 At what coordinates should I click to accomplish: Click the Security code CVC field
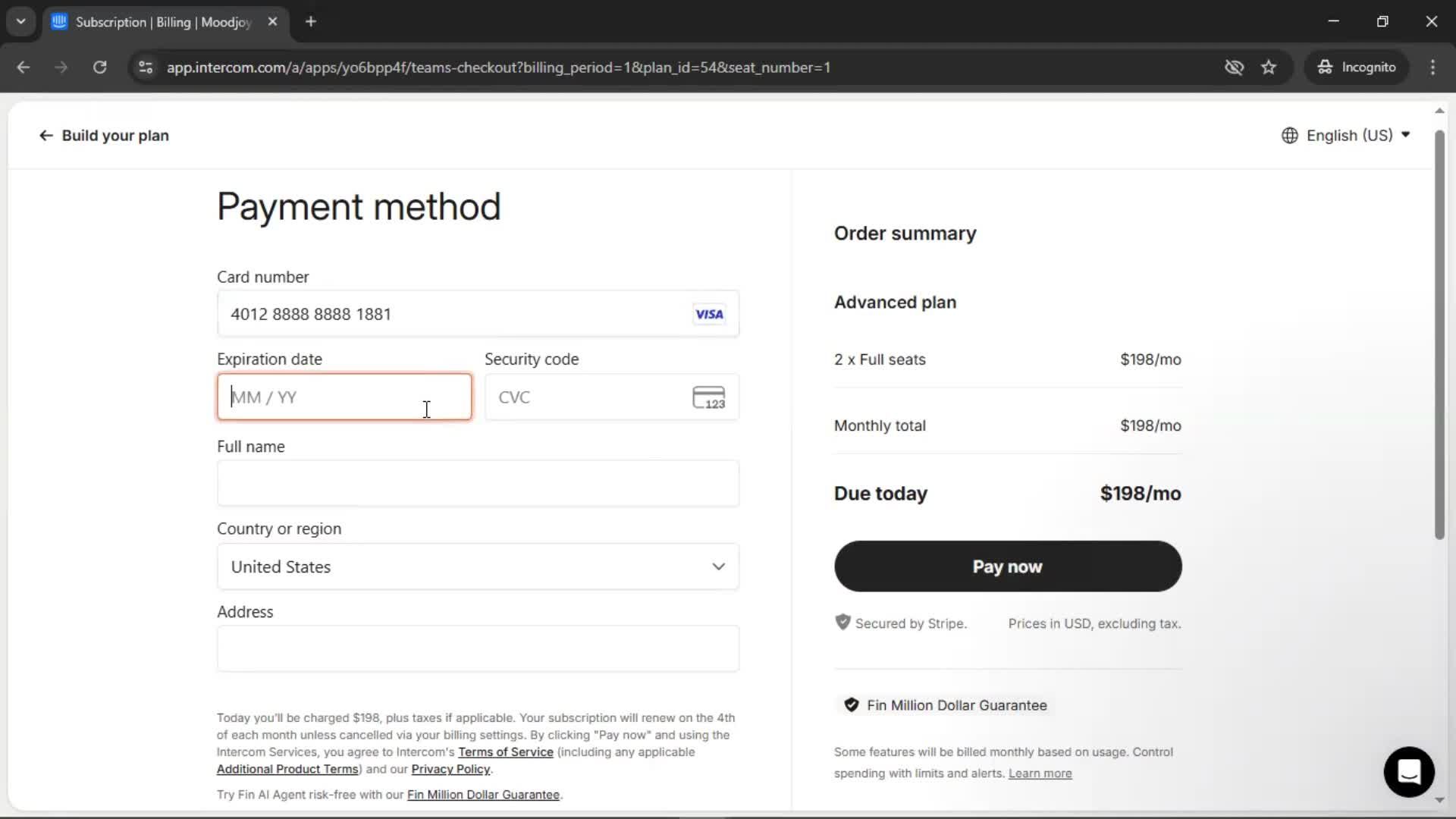click(611, 397)
